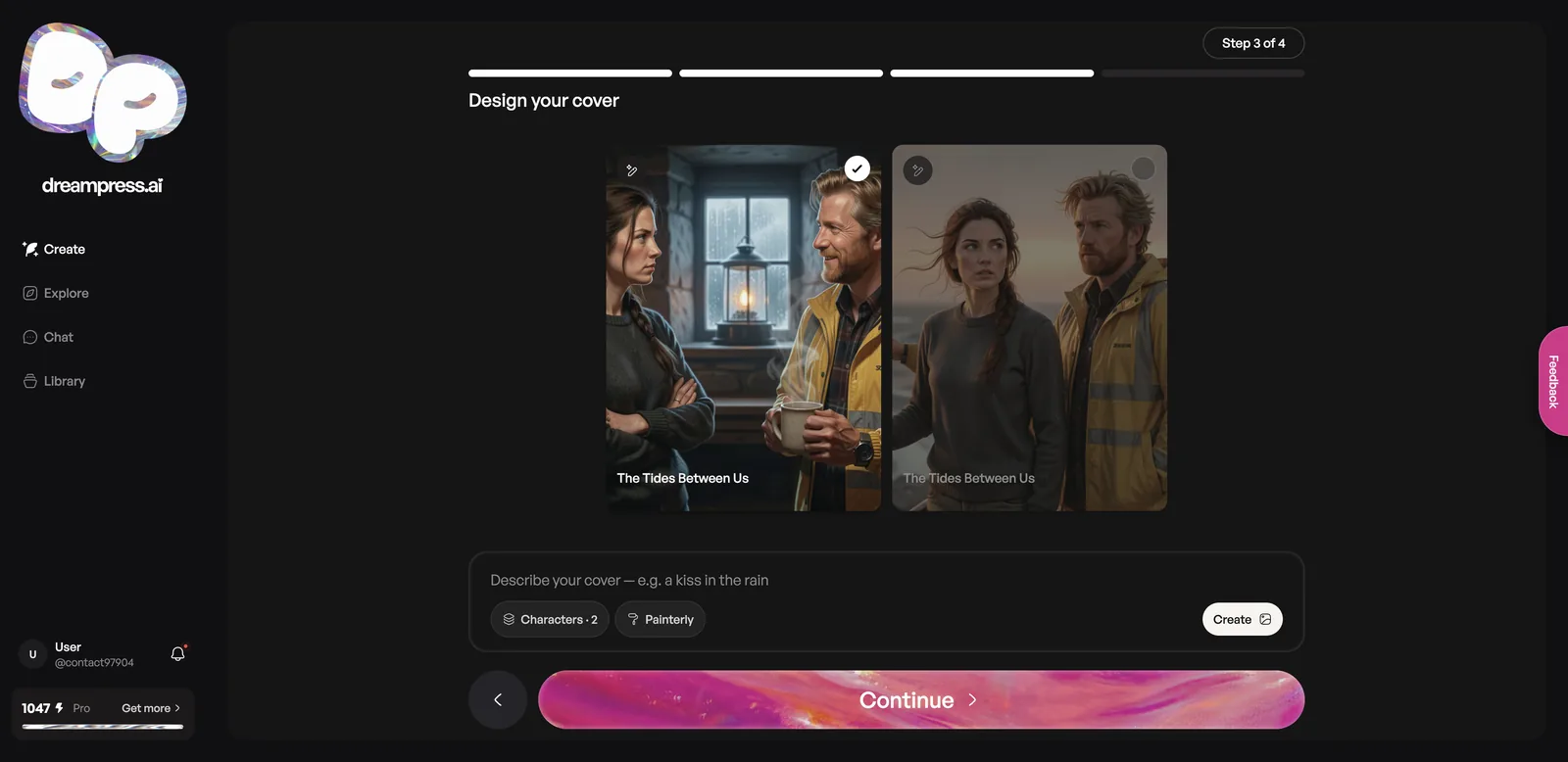Open the Painterly style selector

point(661,619)
